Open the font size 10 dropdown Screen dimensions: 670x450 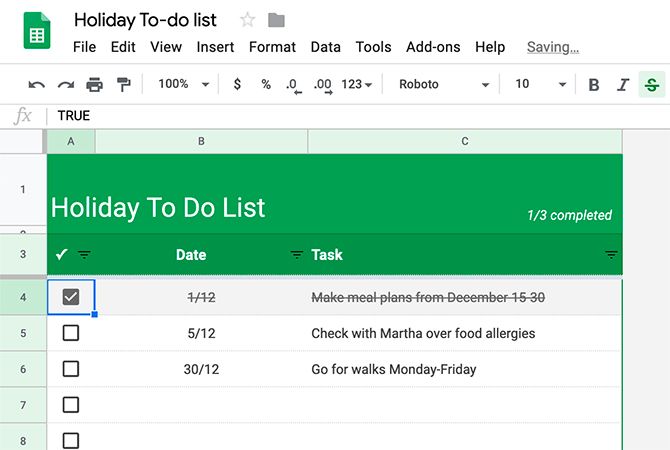click(540, 85)
